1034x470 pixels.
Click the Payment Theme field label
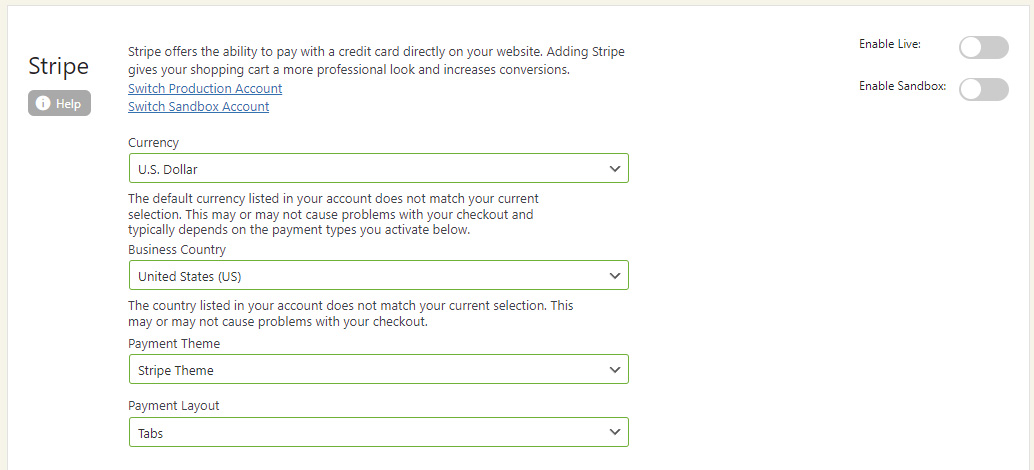click(x=174, y=344)
